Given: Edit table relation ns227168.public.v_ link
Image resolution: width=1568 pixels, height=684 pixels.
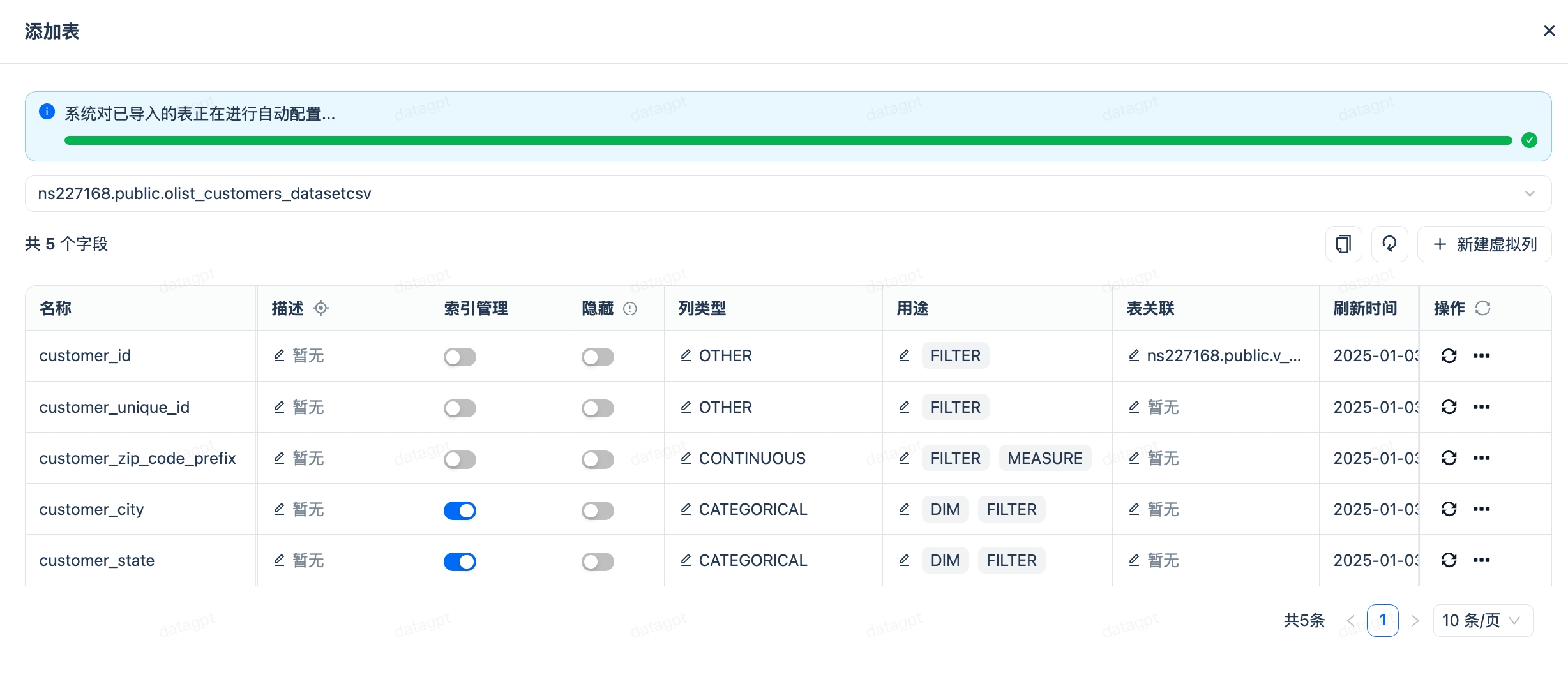Looking at the screenshot, I should click(x=1134, y=355).
